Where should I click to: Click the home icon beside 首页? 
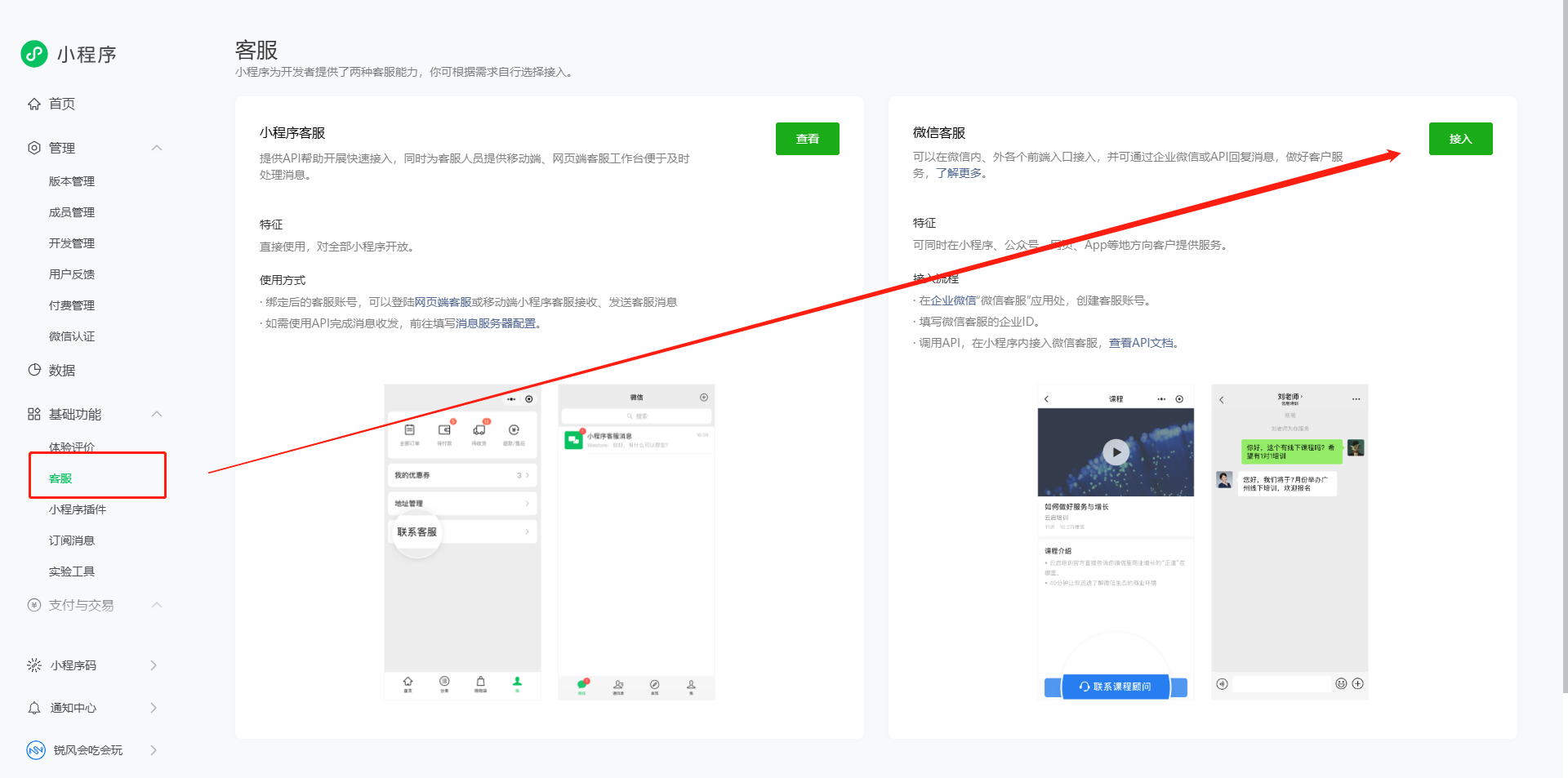[34, 104]
